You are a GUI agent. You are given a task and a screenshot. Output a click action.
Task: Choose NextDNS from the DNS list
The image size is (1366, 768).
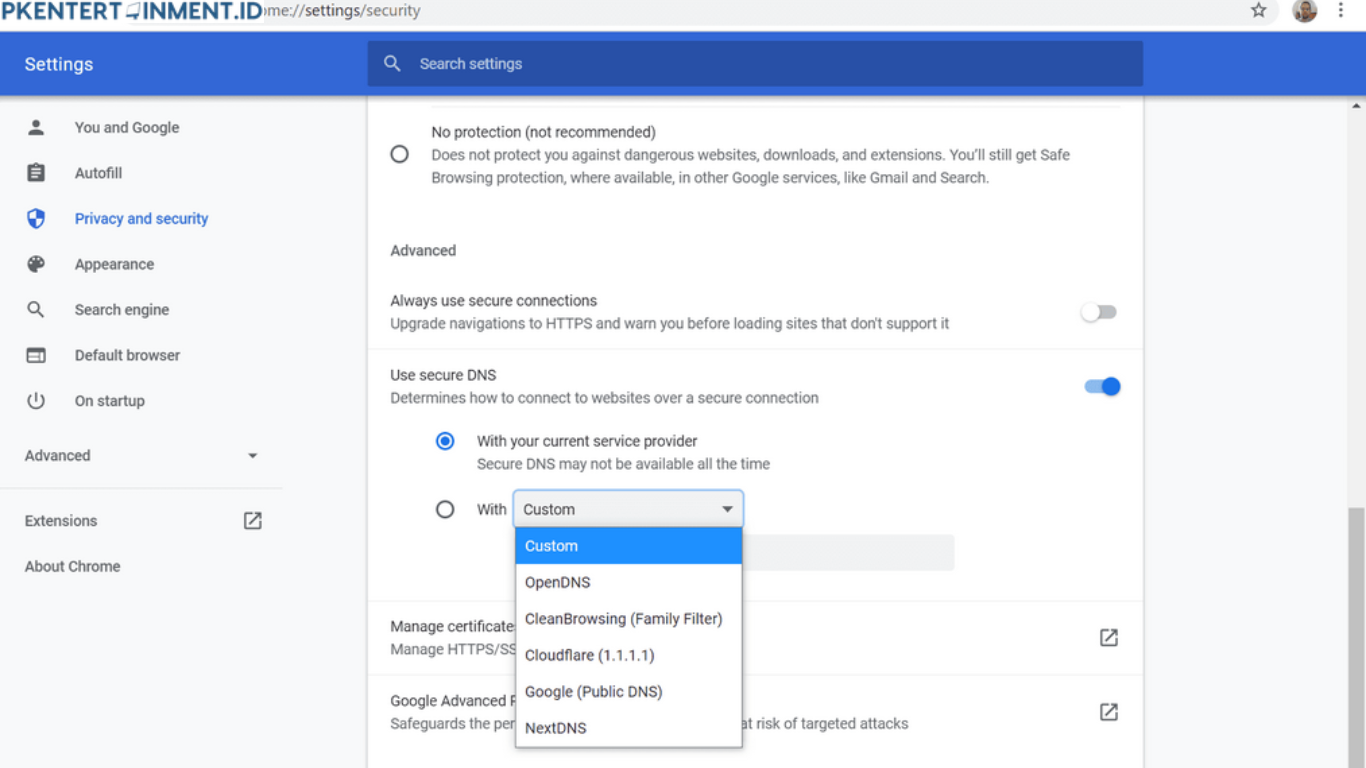(628, 728)
